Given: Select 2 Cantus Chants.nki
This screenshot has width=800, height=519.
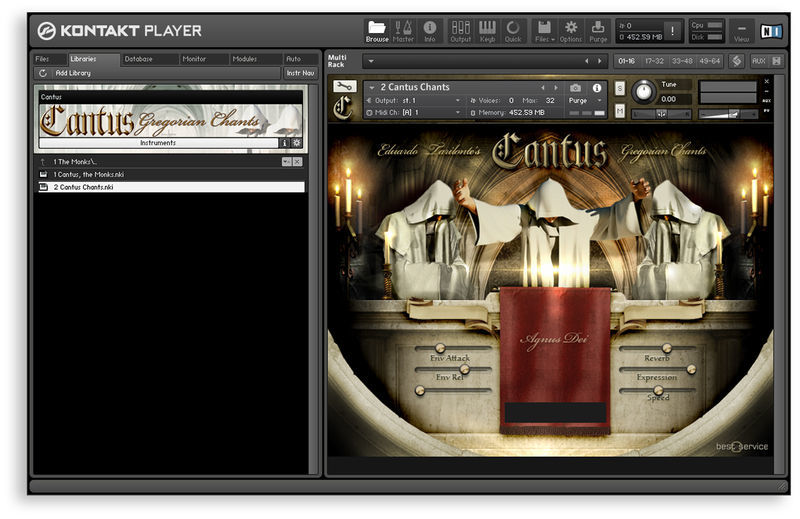Looking at the screenshot, I should pos(171,187).
